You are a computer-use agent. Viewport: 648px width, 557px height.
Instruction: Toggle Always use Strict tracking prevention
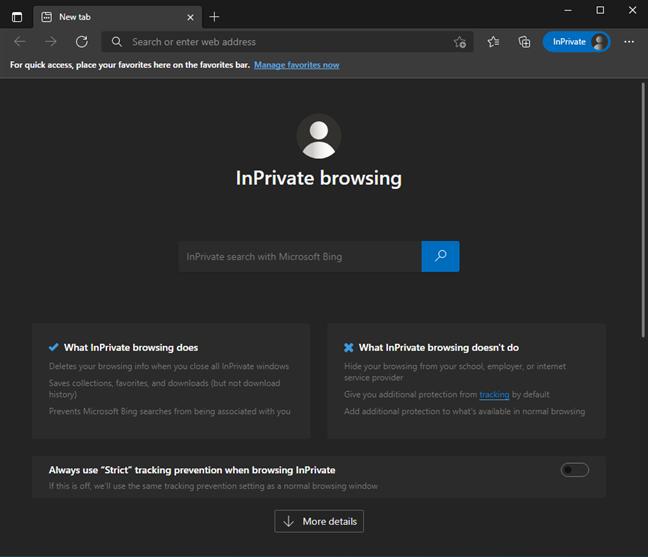574,470
